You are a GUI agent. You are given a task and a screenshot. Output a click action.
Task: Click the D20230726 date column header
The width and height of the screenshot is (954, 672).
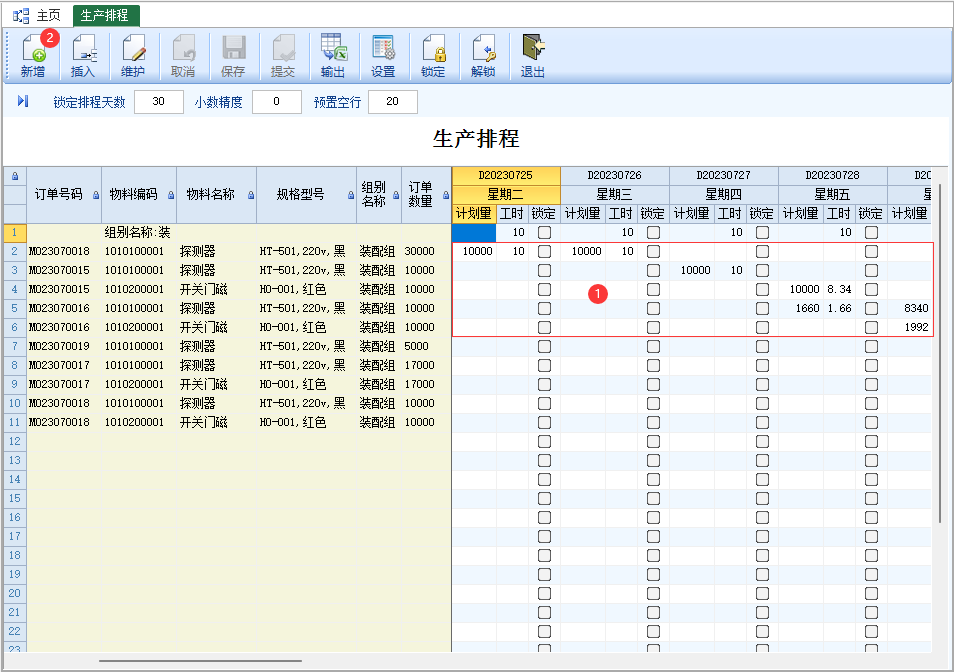614,175
